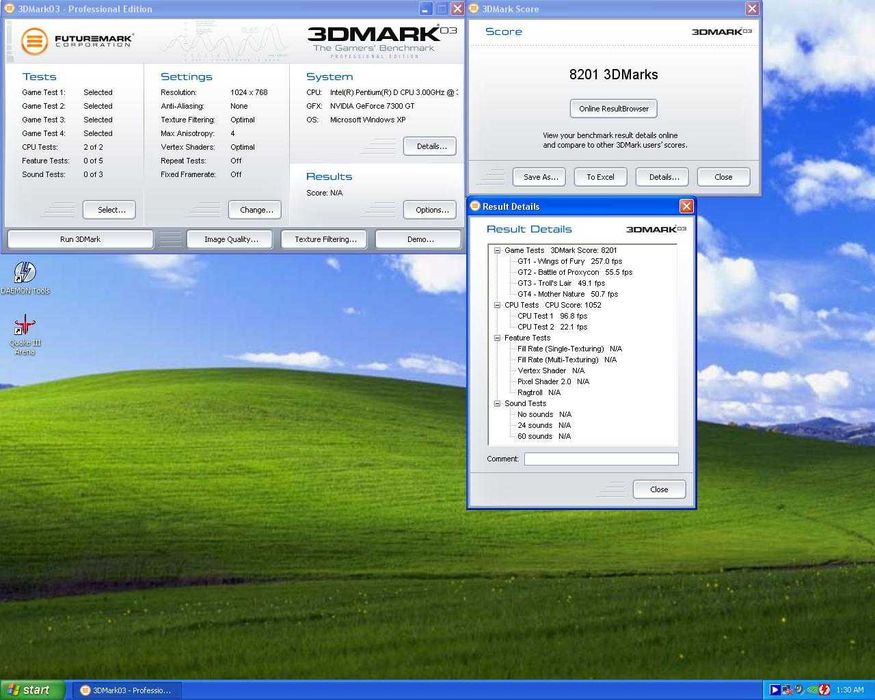Click Details in the 3DMark Score window

coord(662,177)
